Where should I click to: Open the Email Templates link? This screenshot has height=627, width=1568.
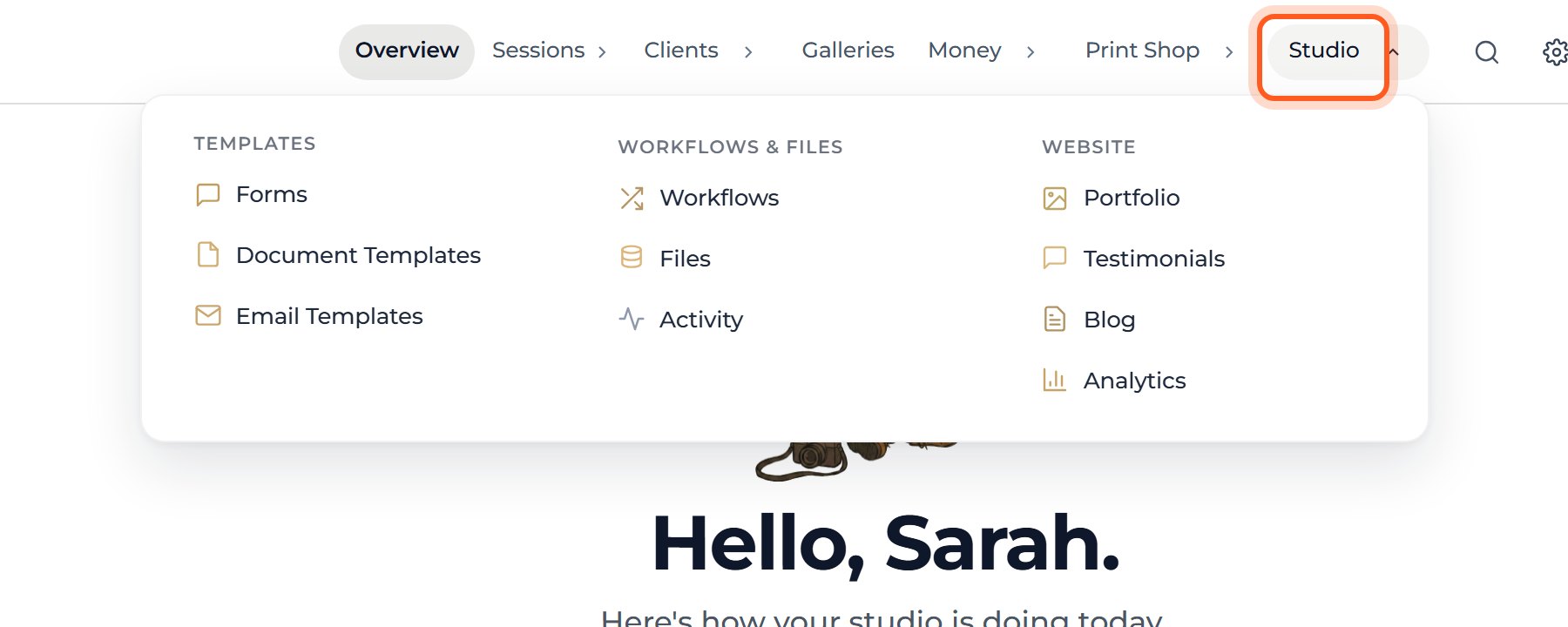(329, 316)
